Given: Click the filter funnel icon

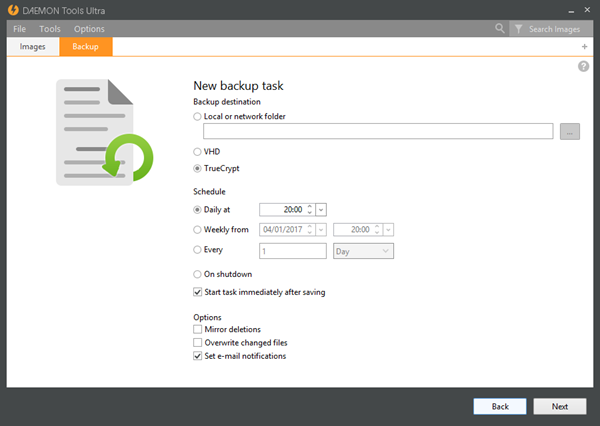Looking at the screenshot, I should click(x=518, y=29).
